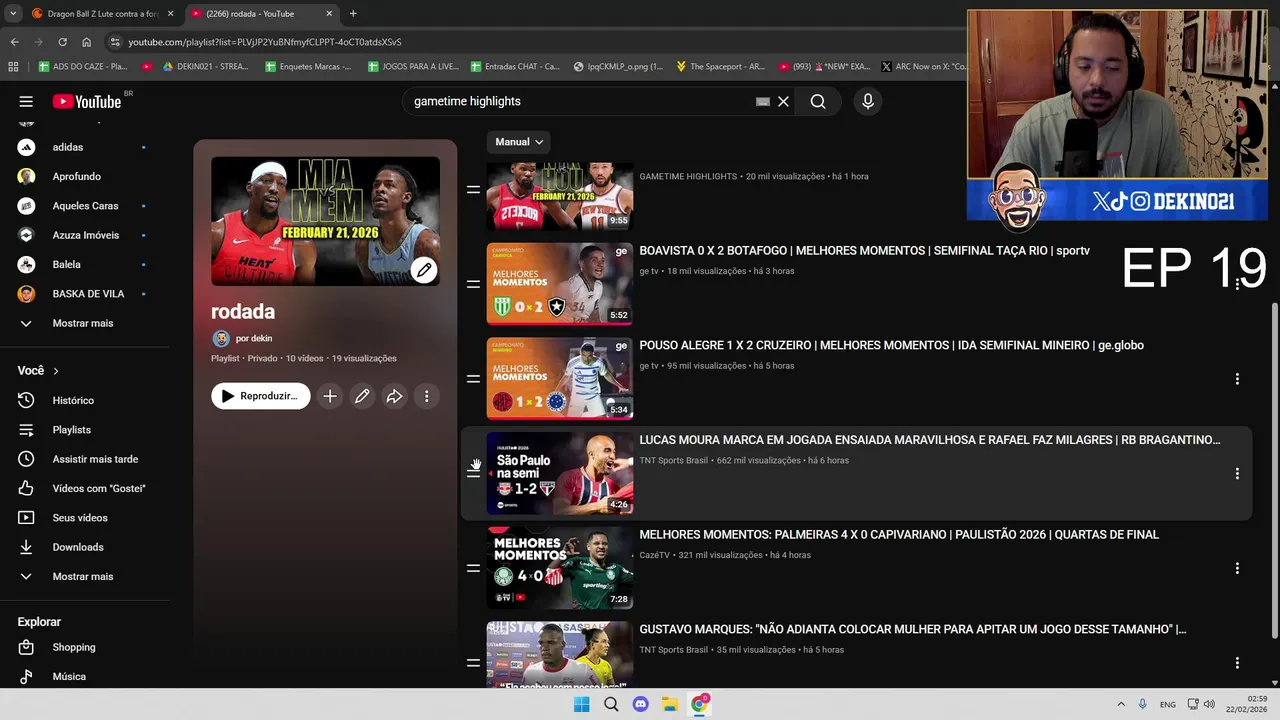Play the playlist with Reproduzir button

tap(260, 396)
